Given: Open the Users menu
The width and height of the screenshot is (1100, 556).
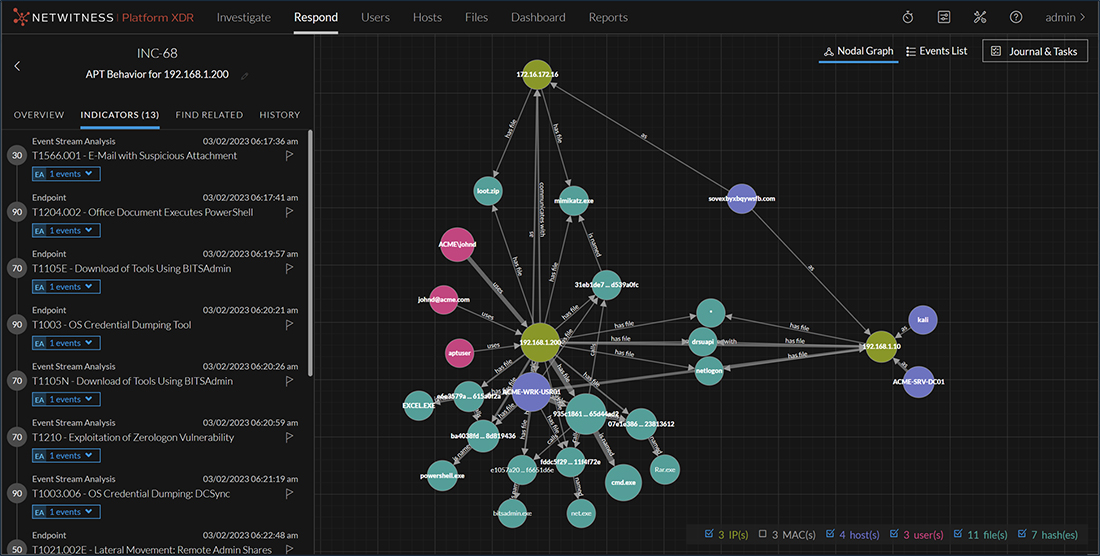Looking at the screenshot, I should [375, 18].
